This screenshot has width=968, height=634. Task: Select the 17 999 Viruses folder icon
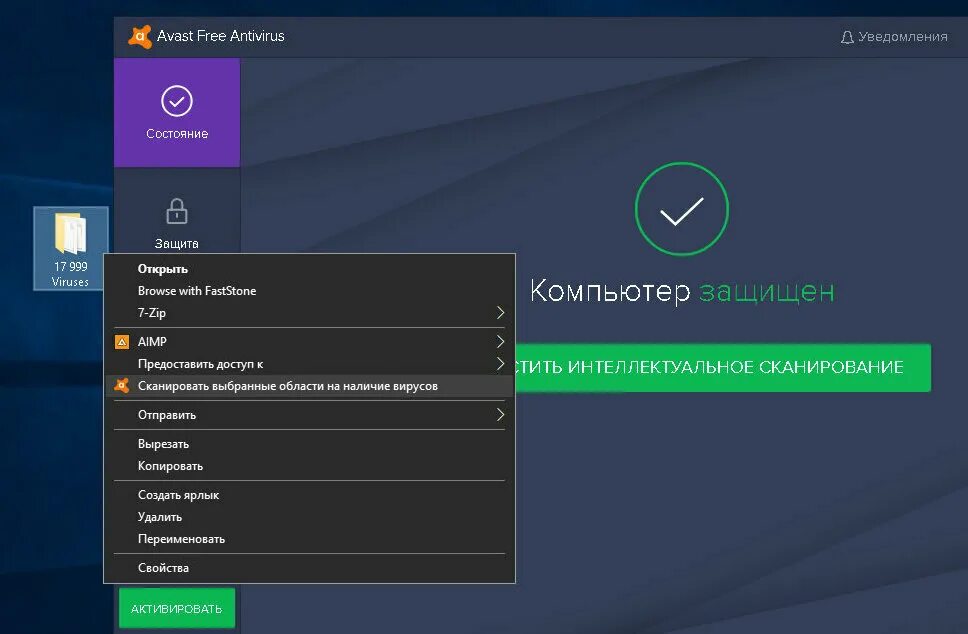70,233
